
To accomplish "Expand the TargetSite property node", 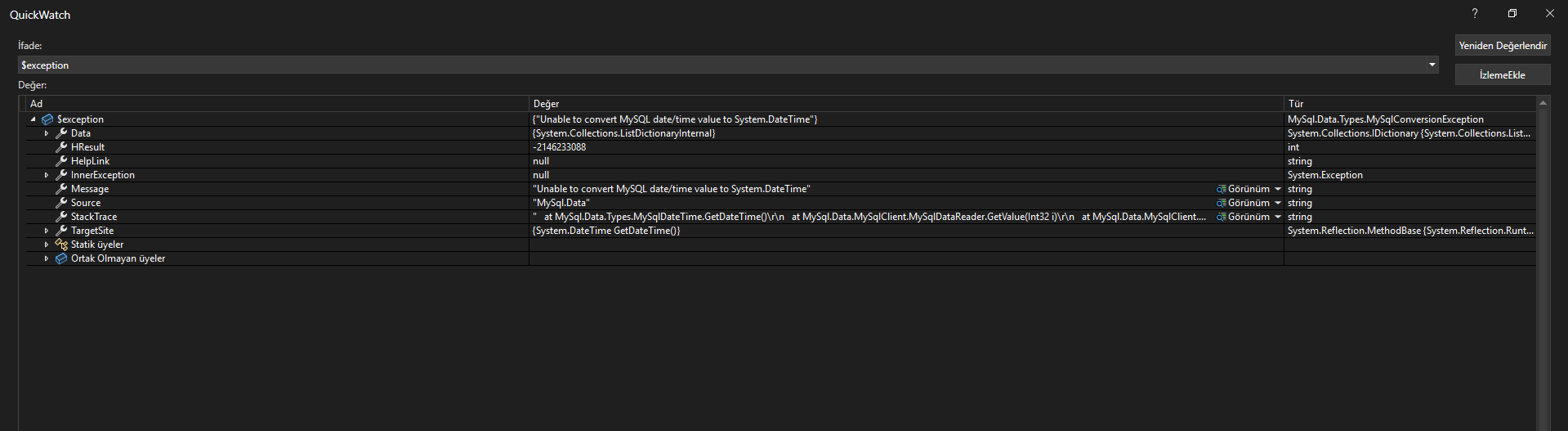I will point(47,231).
